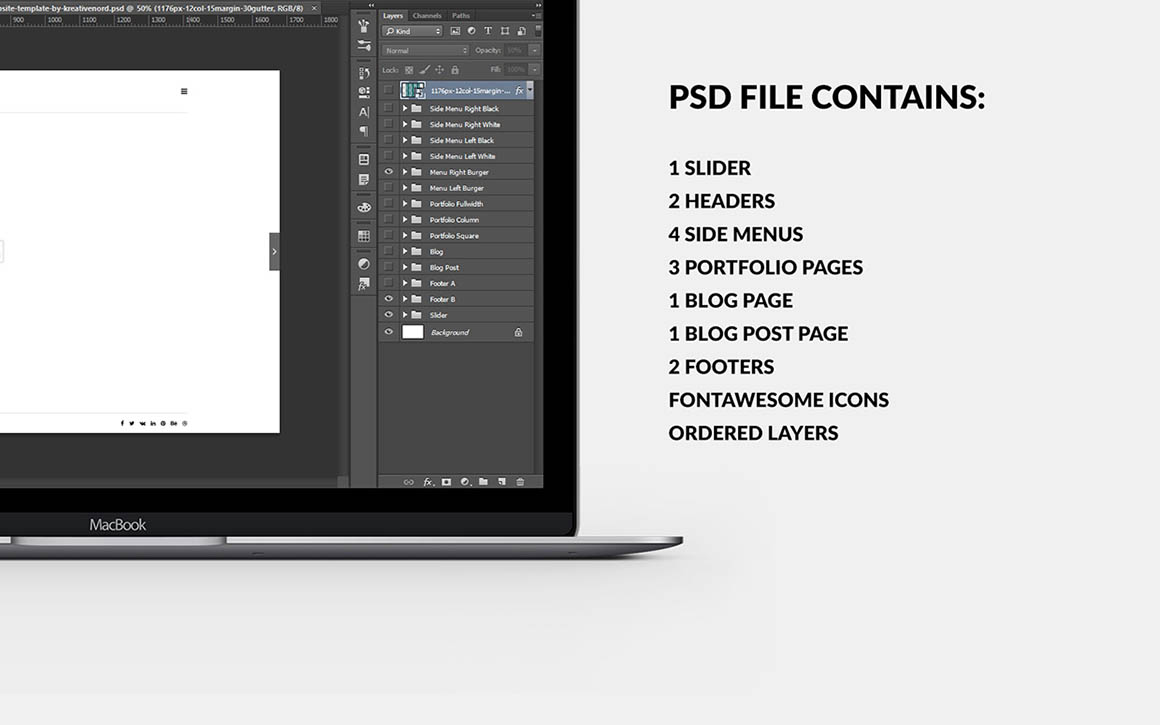The image size is (1160, 725).
Task: Click the delete layer trash icon
Action: click(x=520, y=482)
